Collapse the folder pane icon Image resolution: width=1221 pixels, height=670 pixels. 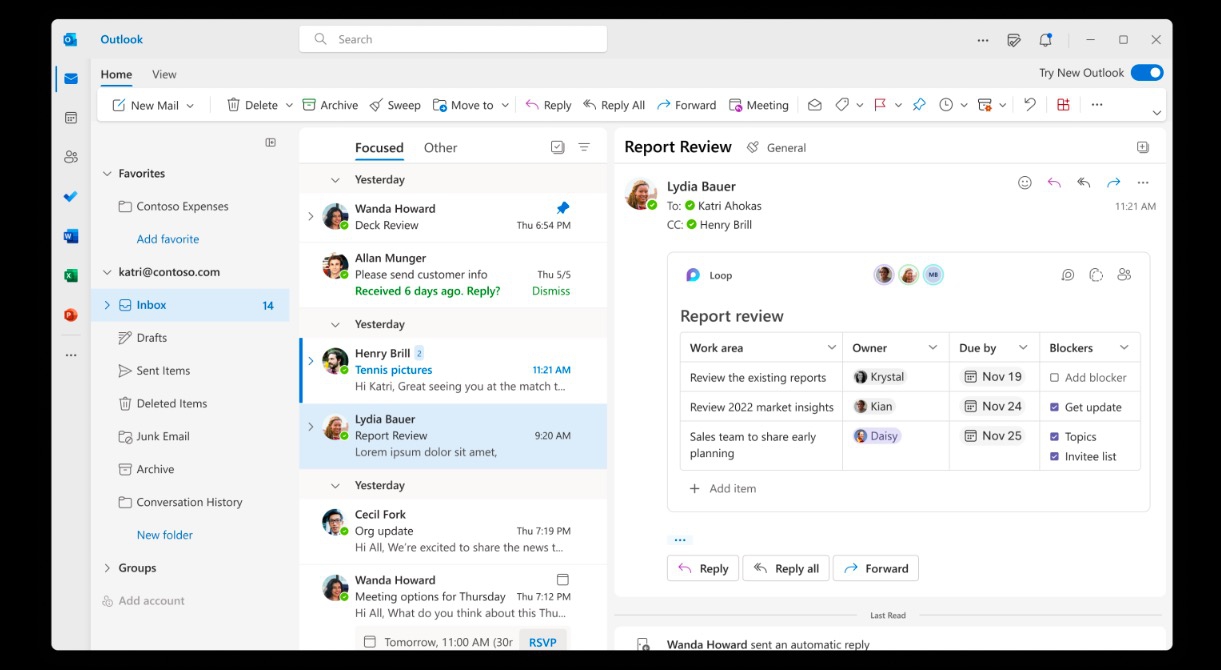click(270, 143)
